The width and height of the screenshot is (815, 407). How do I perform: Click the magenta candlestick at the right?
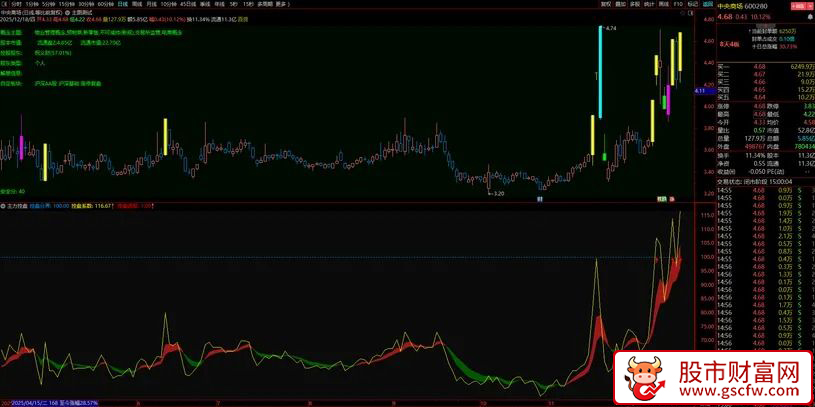pyautogui.click(x=668, y=100)
